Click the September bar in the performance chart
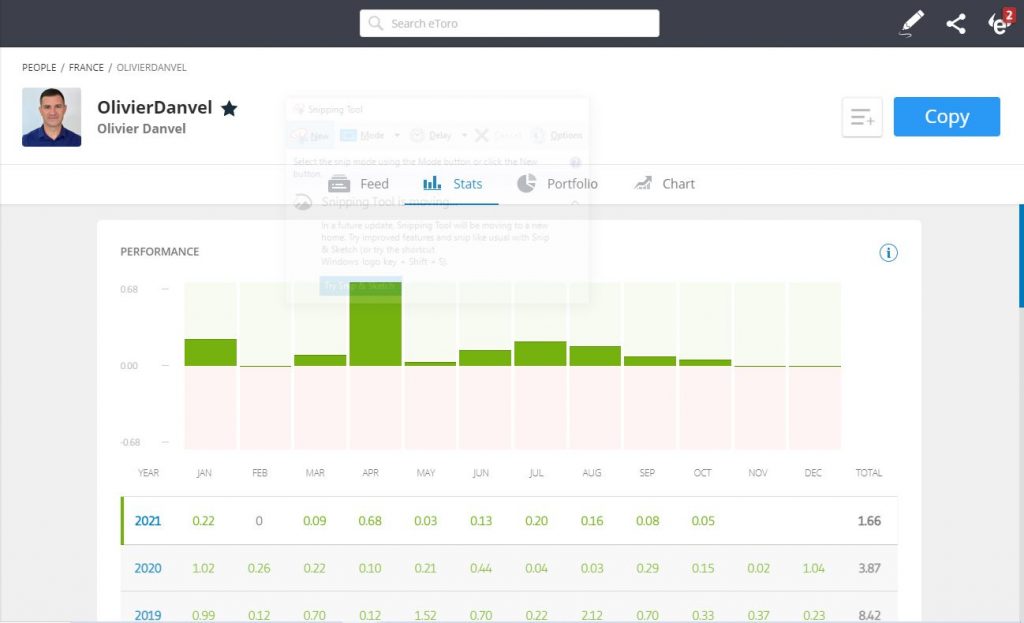1024x623 pixels. click(x=650, y=361)
